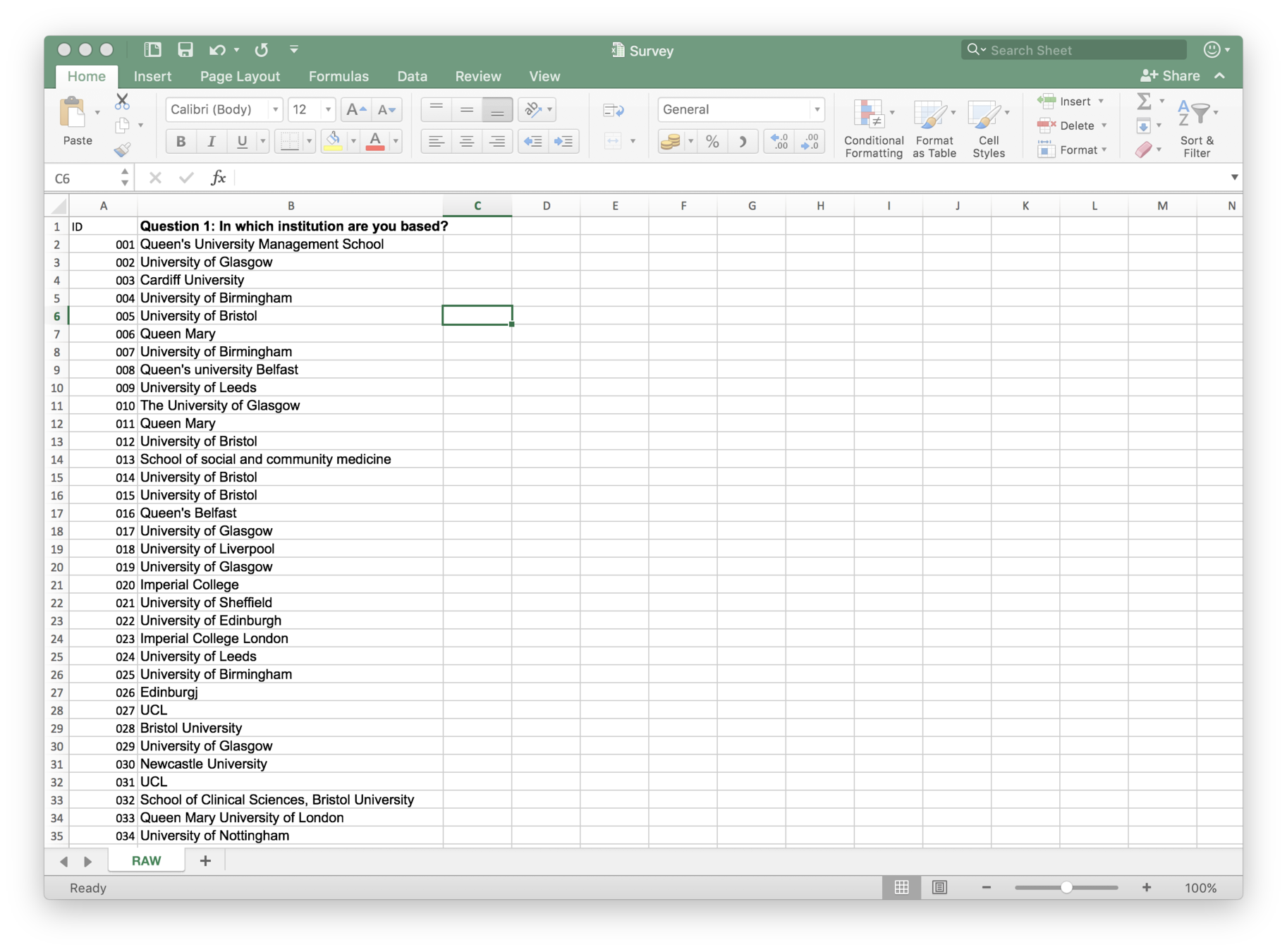The width and height of the screenshot is (1287, 952).
Task: Open Conditional Formatting
Action: coord(873,127)
